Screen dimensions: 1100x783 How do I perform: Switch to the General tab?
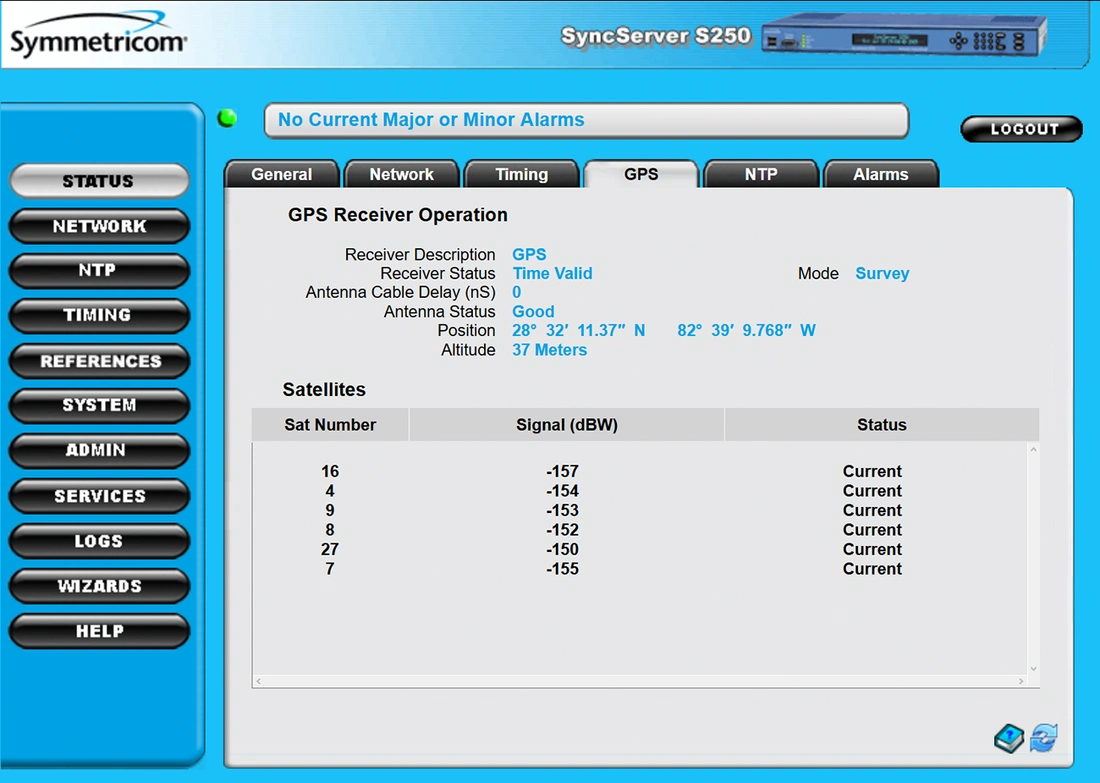pos(282,174)
